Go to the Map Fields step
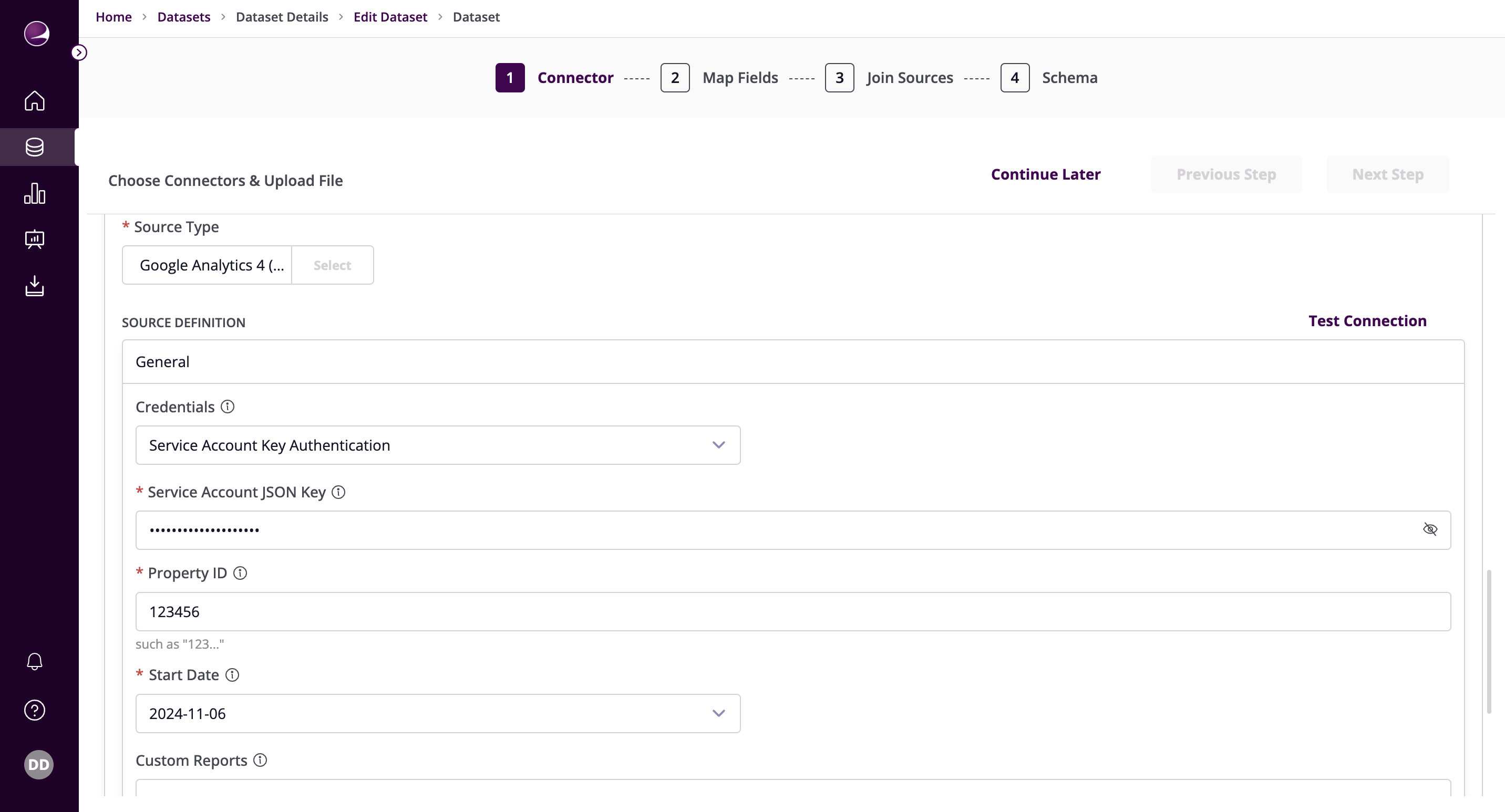Screen dimensions: 1505x812 [x=740, y=77]
